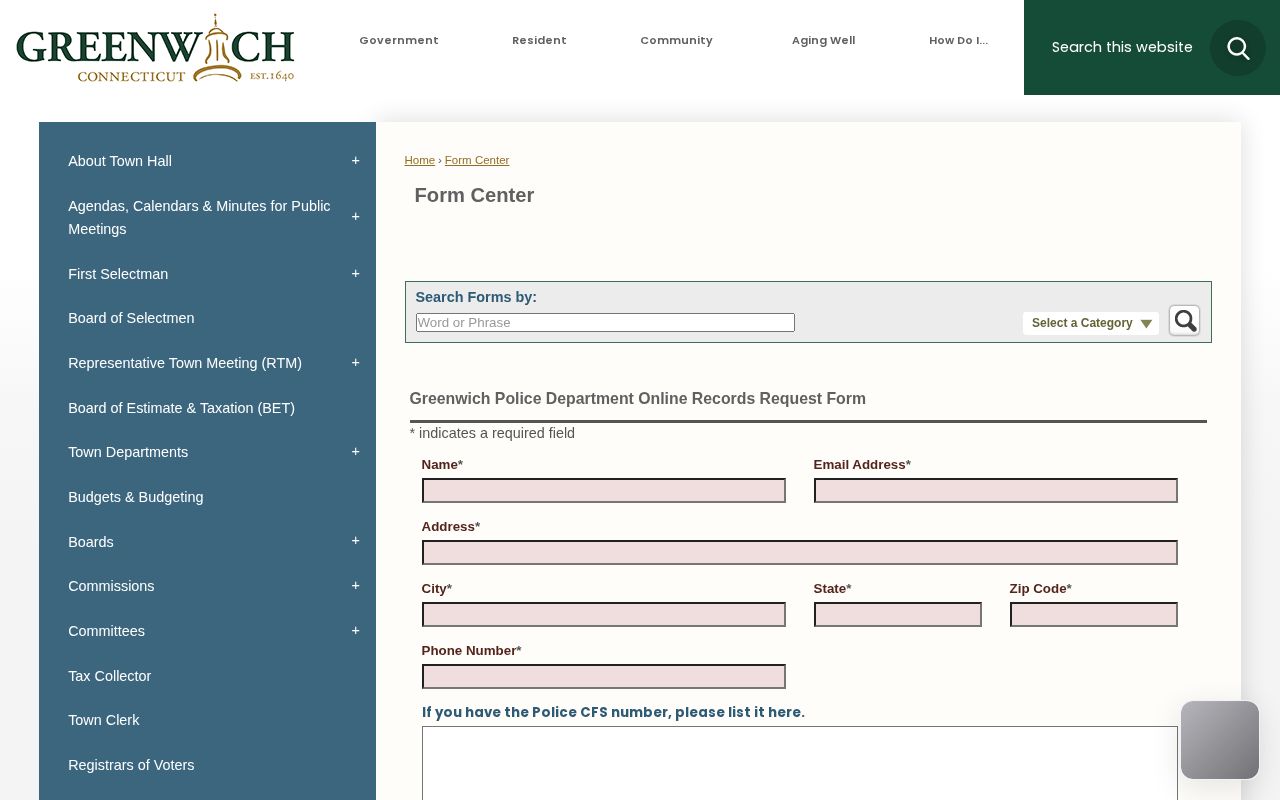Click the 'Search Forms by:' label
The width and height of the screenshot is (1280, 800).
coord(476,297)
